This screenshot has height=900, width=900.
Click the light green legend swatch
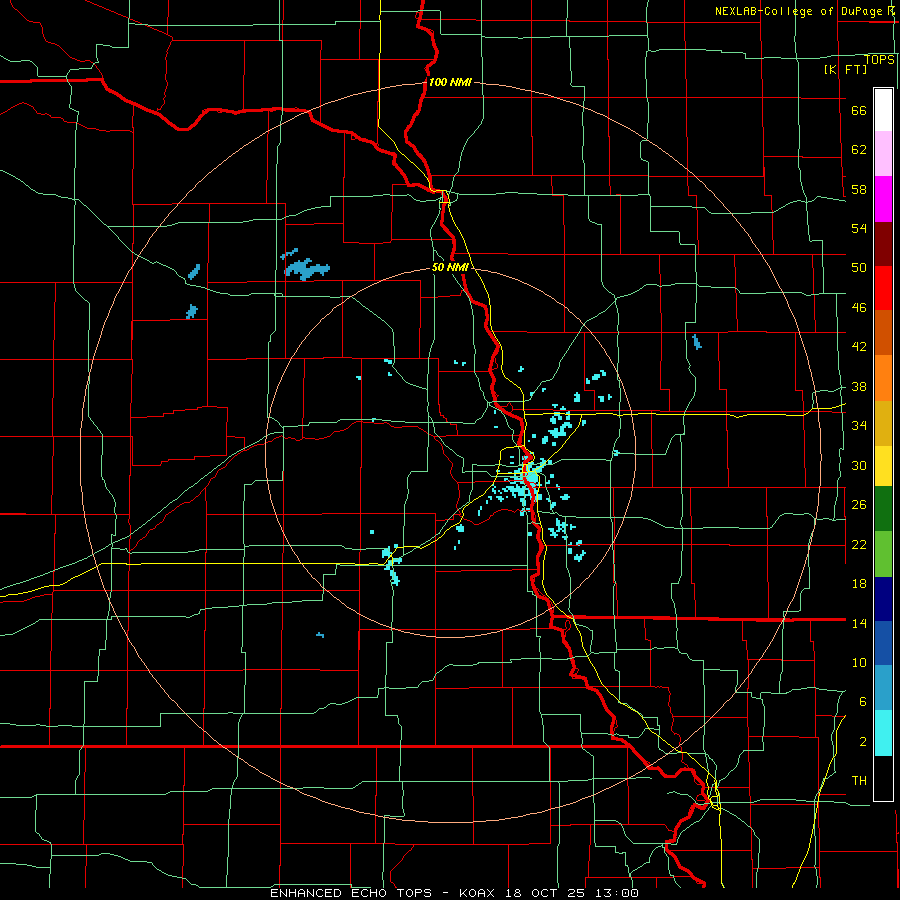point(883,554)
